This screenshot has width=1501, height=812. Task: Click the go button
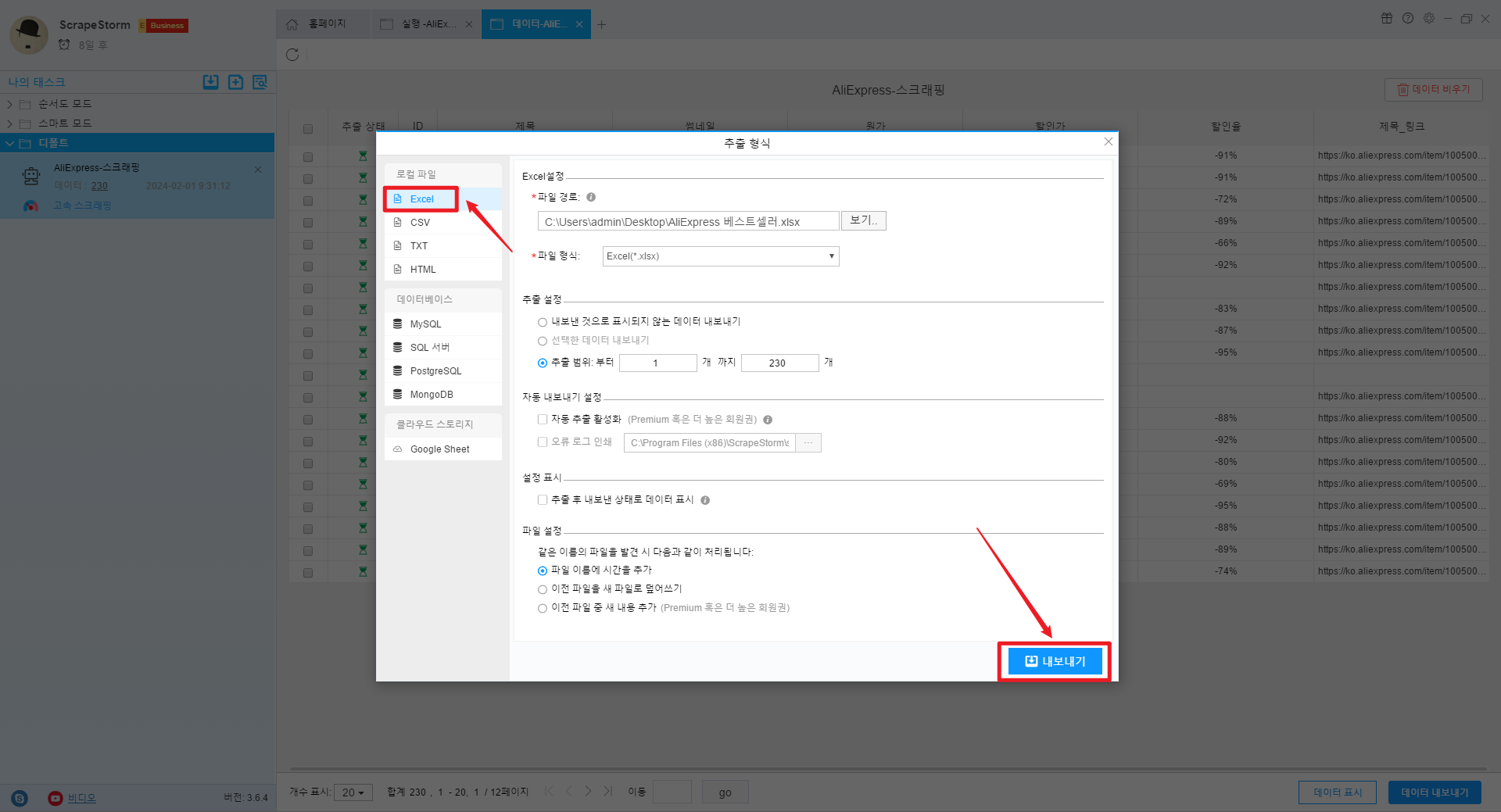[725, 792]
